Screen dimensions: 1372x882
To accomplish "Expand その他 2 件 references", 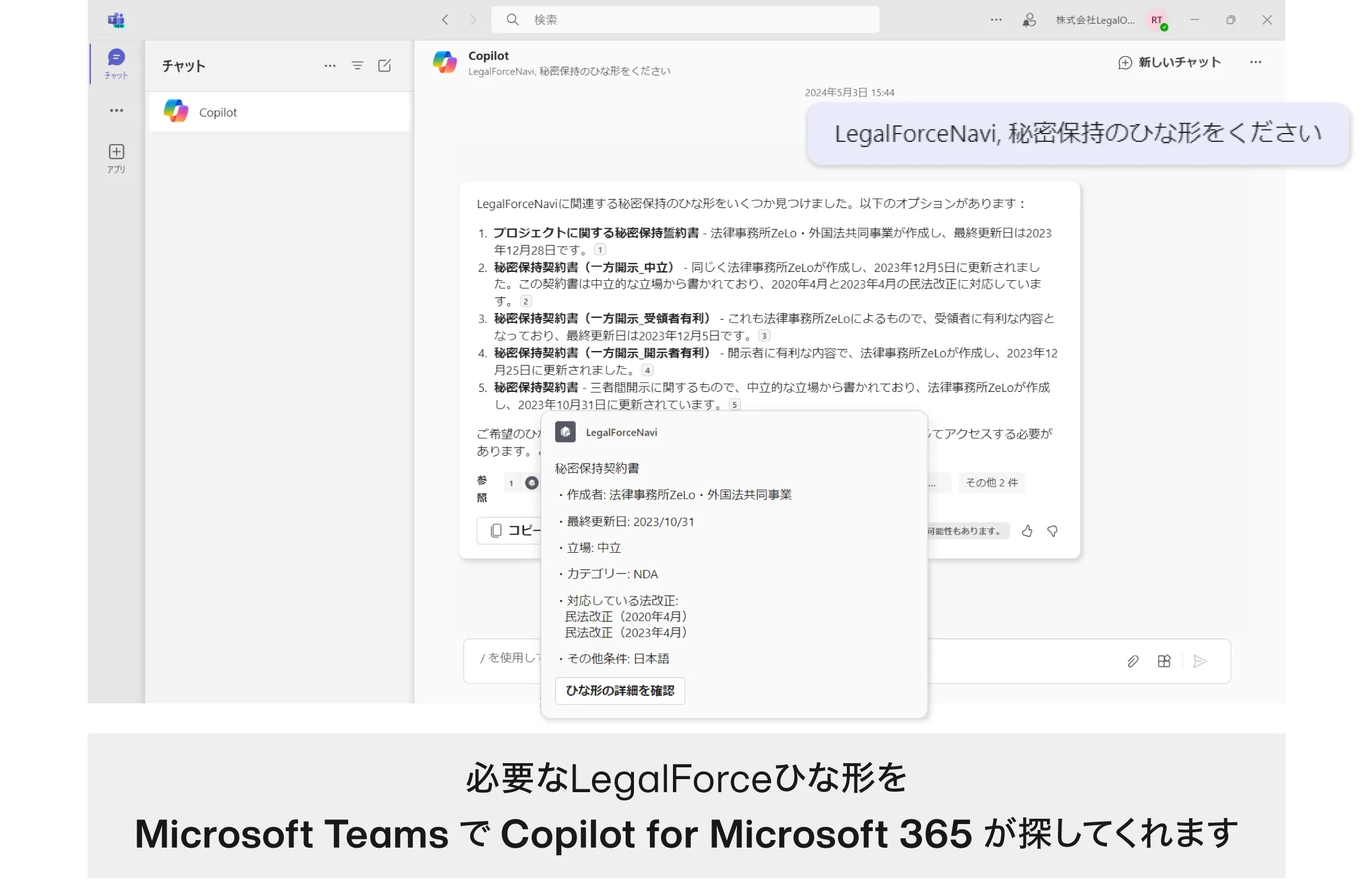I will 992,482.
